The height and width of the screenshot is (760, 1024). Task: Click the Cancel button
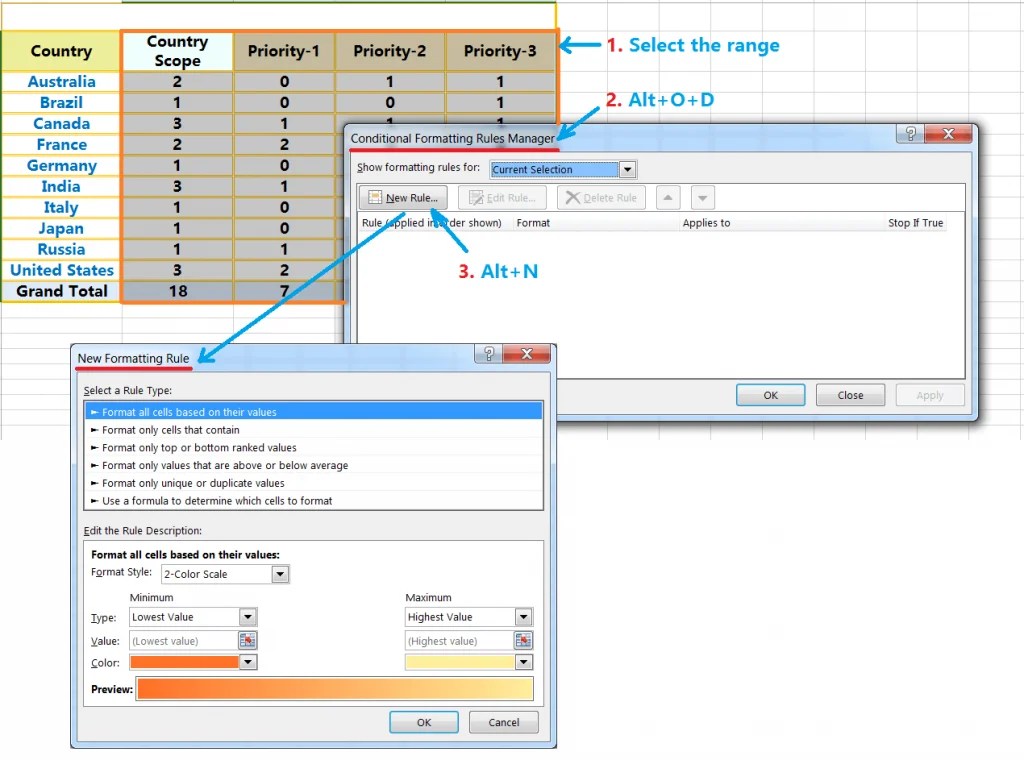(x=503, y=722)
